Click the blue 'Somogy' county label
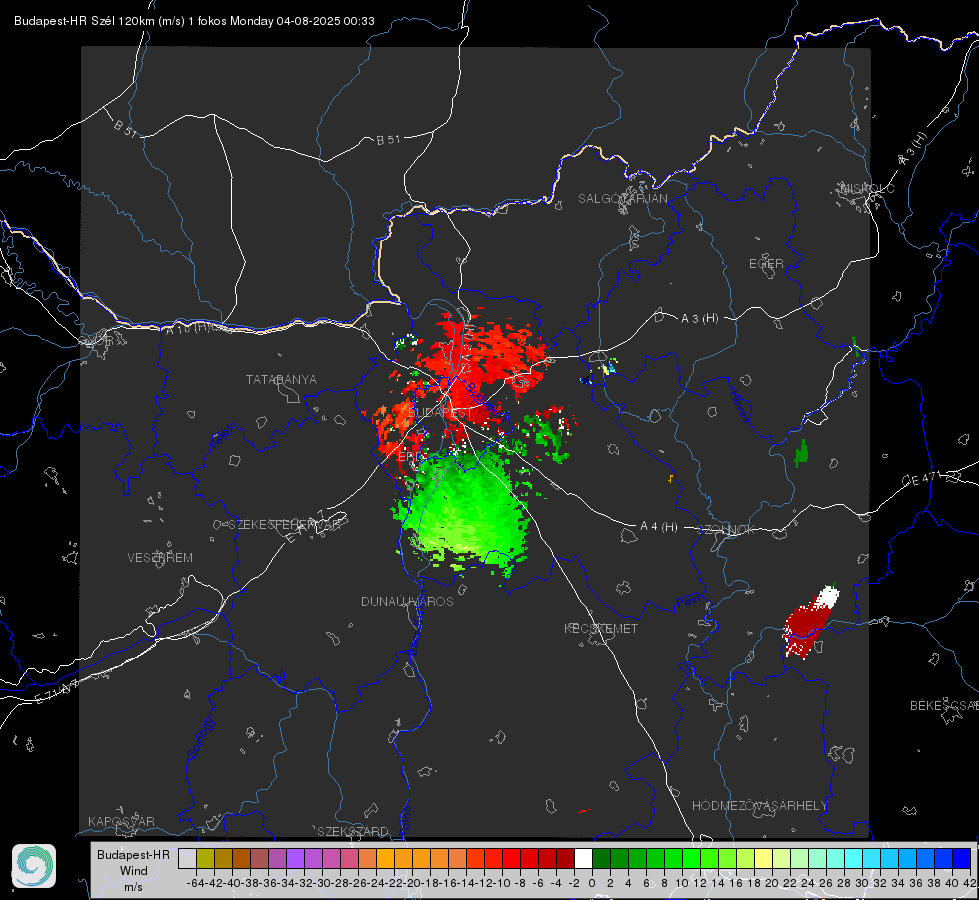Viewport: 979px width, 900px height. [x=201, y=738]
